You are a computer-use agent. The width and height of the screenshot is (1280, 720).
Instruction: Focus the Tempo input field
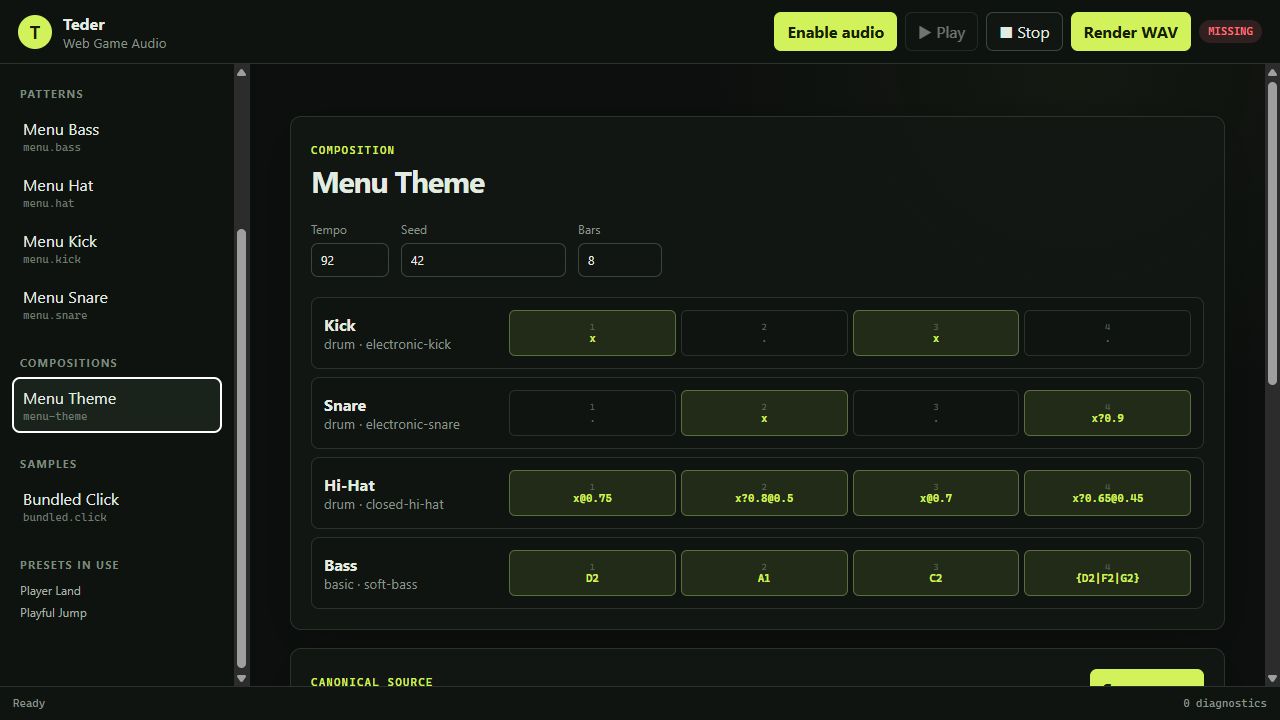coord(350,260)
